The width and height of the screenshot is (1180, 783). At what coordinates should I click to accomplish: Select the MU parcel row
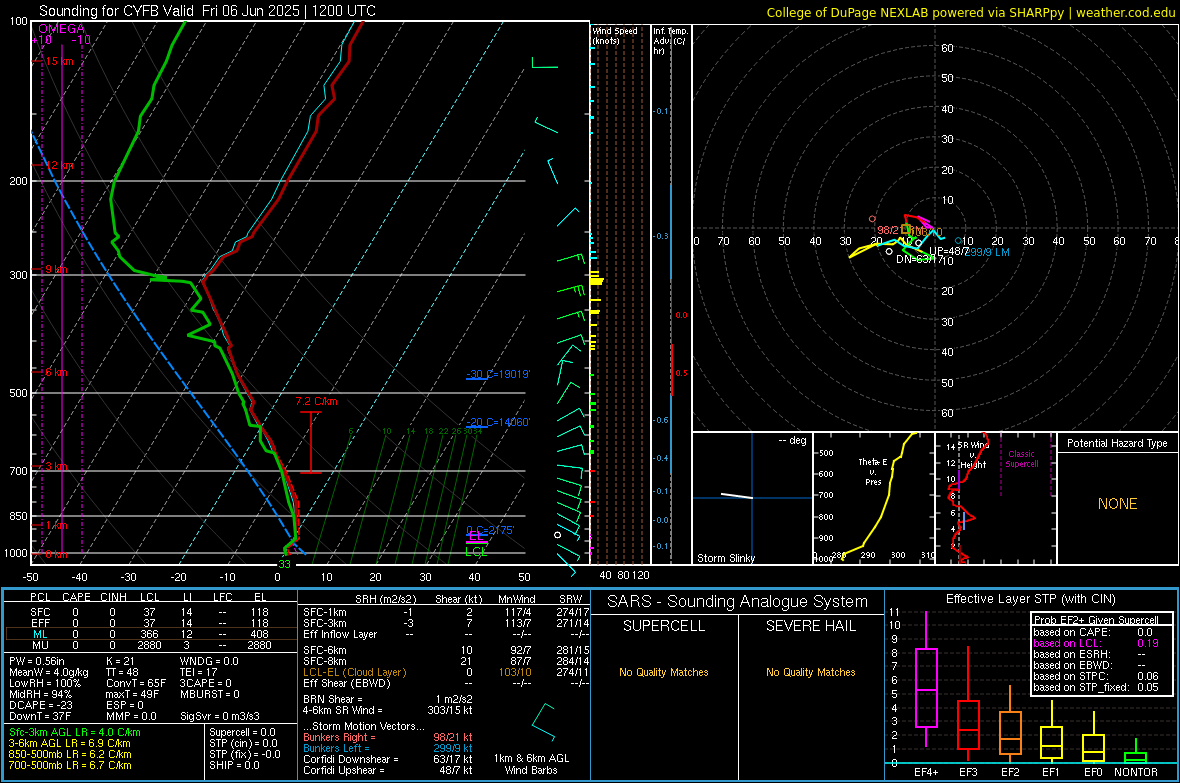(x=150, y=645)
